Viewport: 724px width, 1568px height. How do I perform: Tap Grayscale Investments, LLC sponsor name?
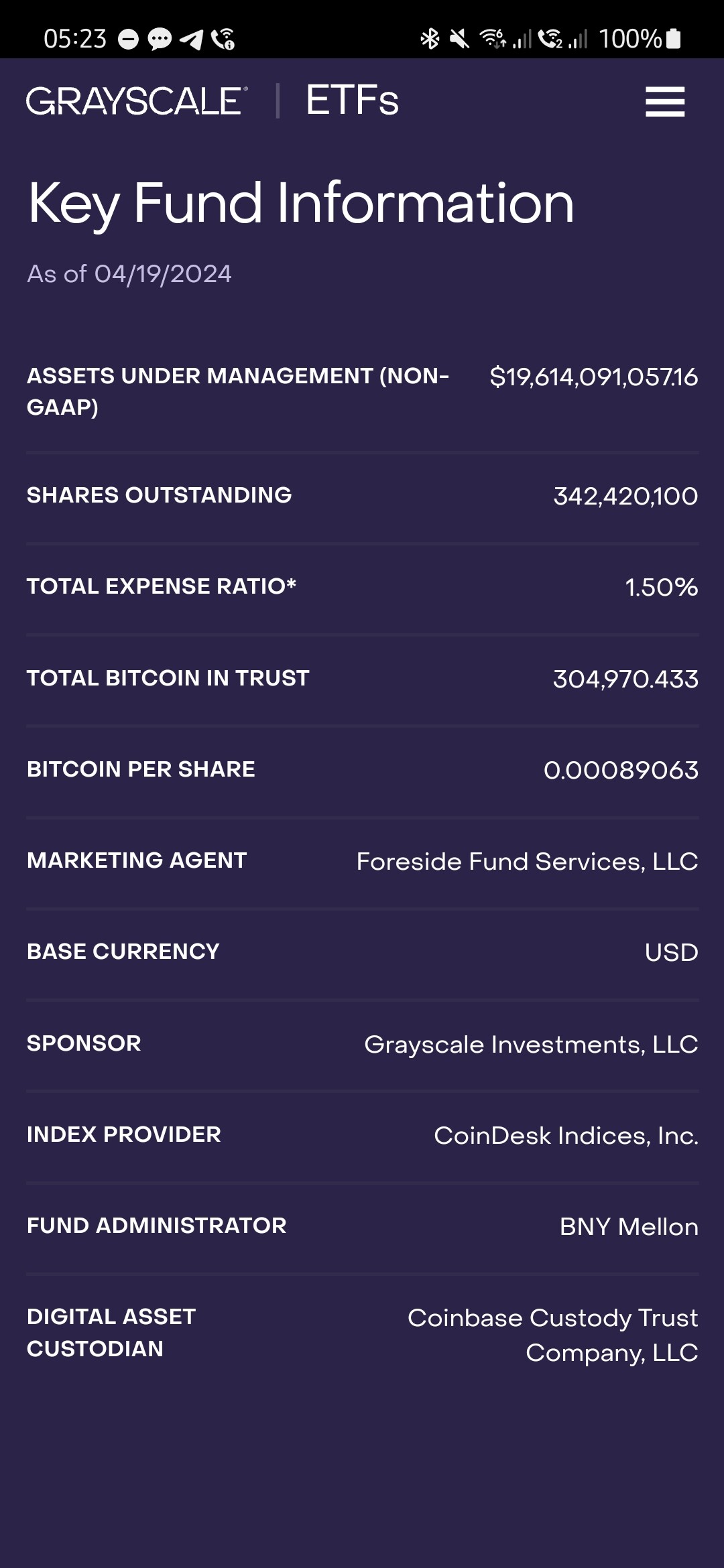tap(531, 1045)
